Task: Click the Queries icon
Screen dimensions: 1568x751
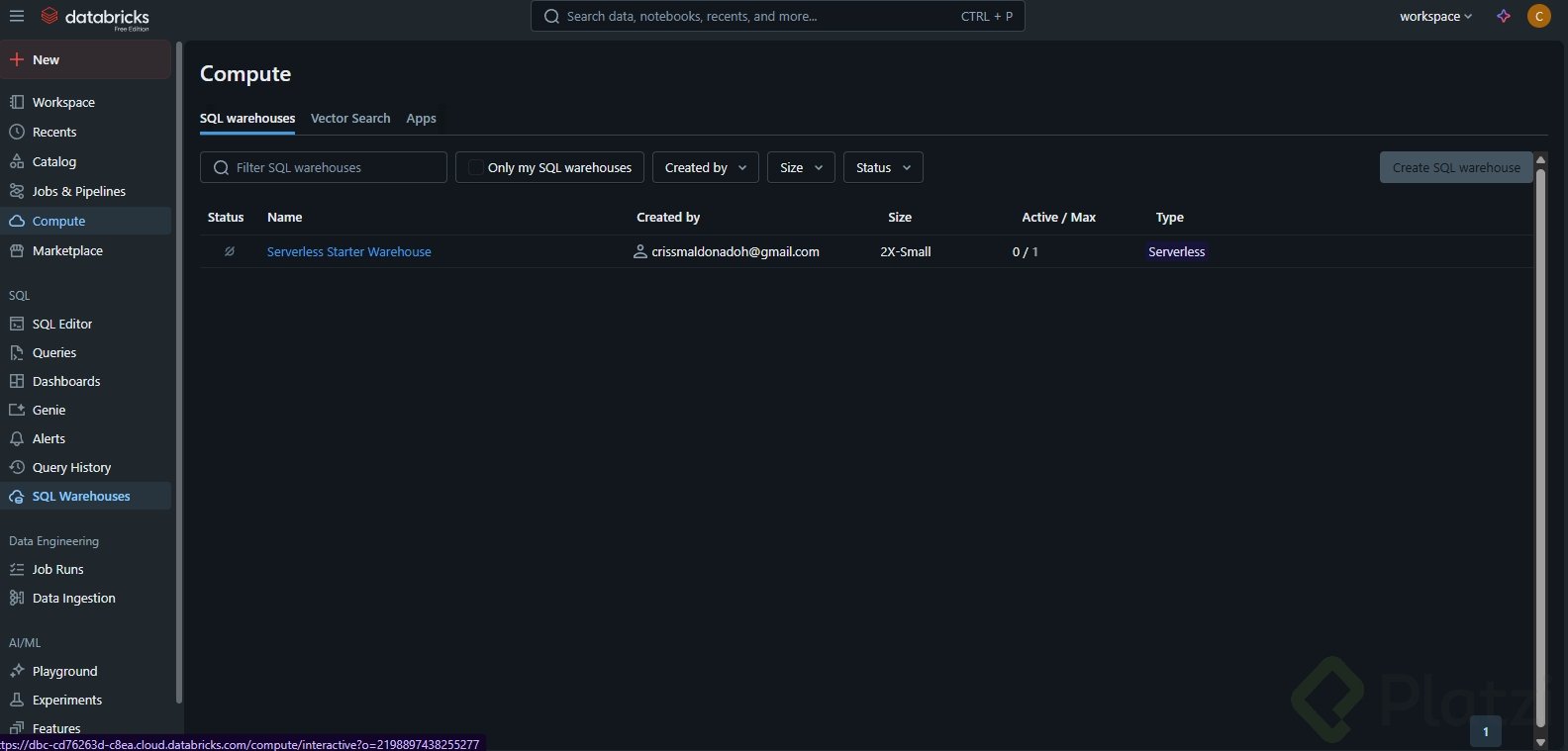Action: 17,353
